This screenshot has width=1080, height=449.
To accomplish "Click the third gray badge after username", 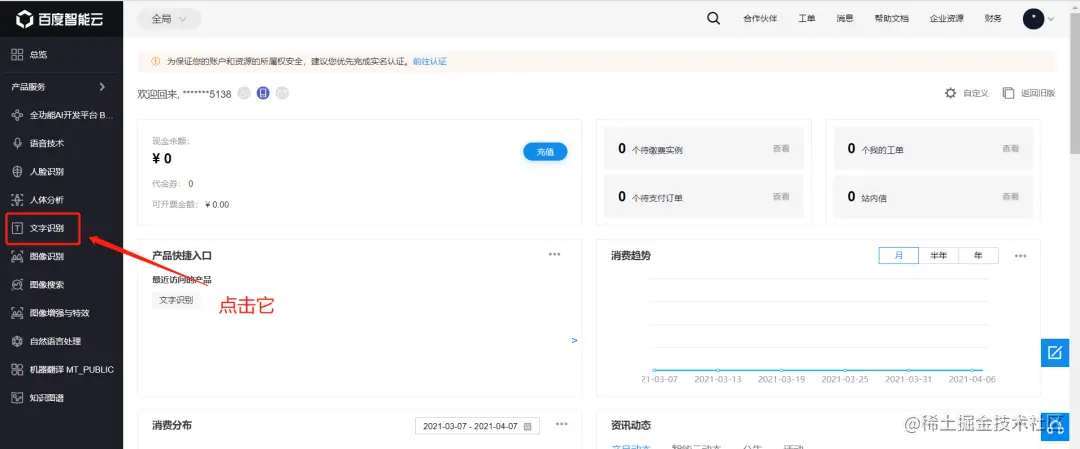I will pos(282,93).
